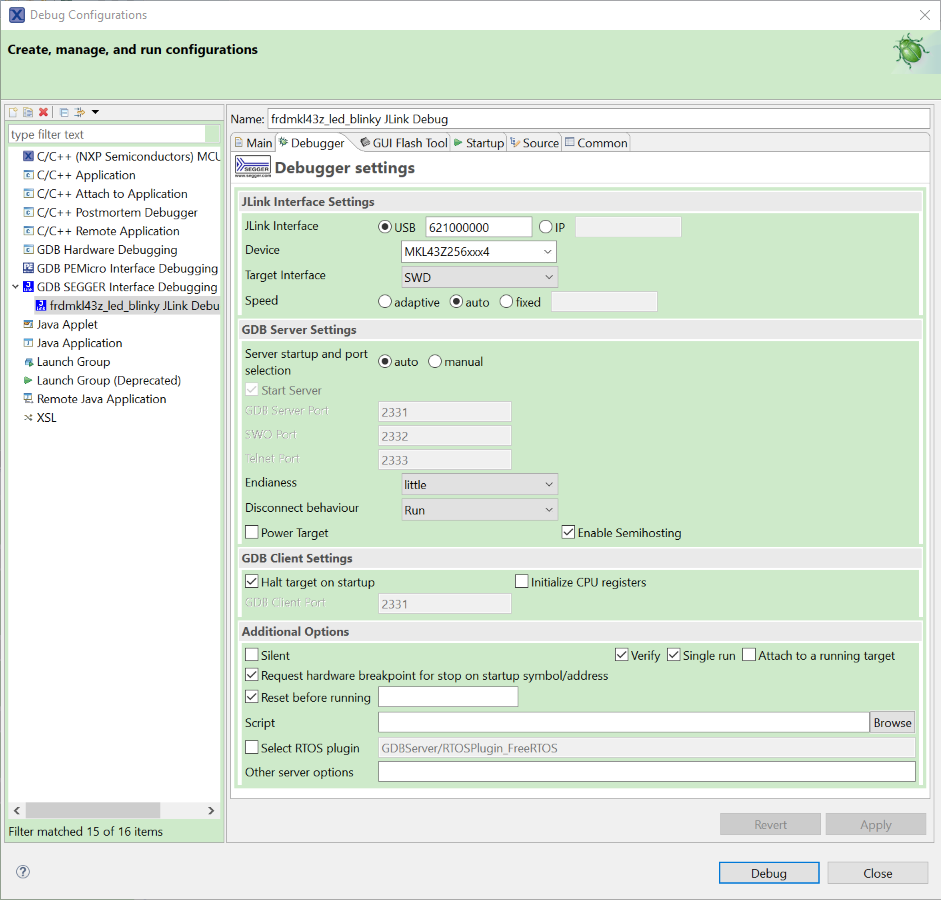Toggle Attach to a running target checkbox

pos(749,655)
